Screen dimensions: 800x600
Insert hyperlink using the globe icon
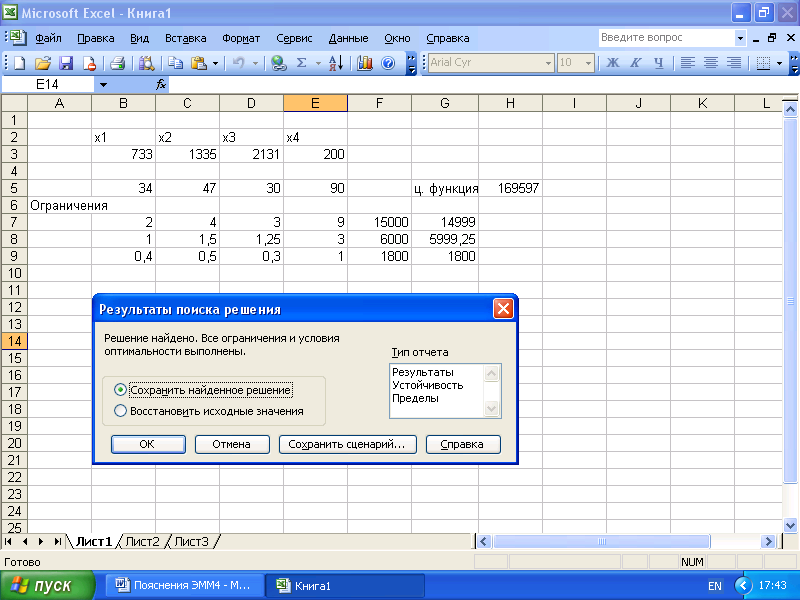coord(279,63)
